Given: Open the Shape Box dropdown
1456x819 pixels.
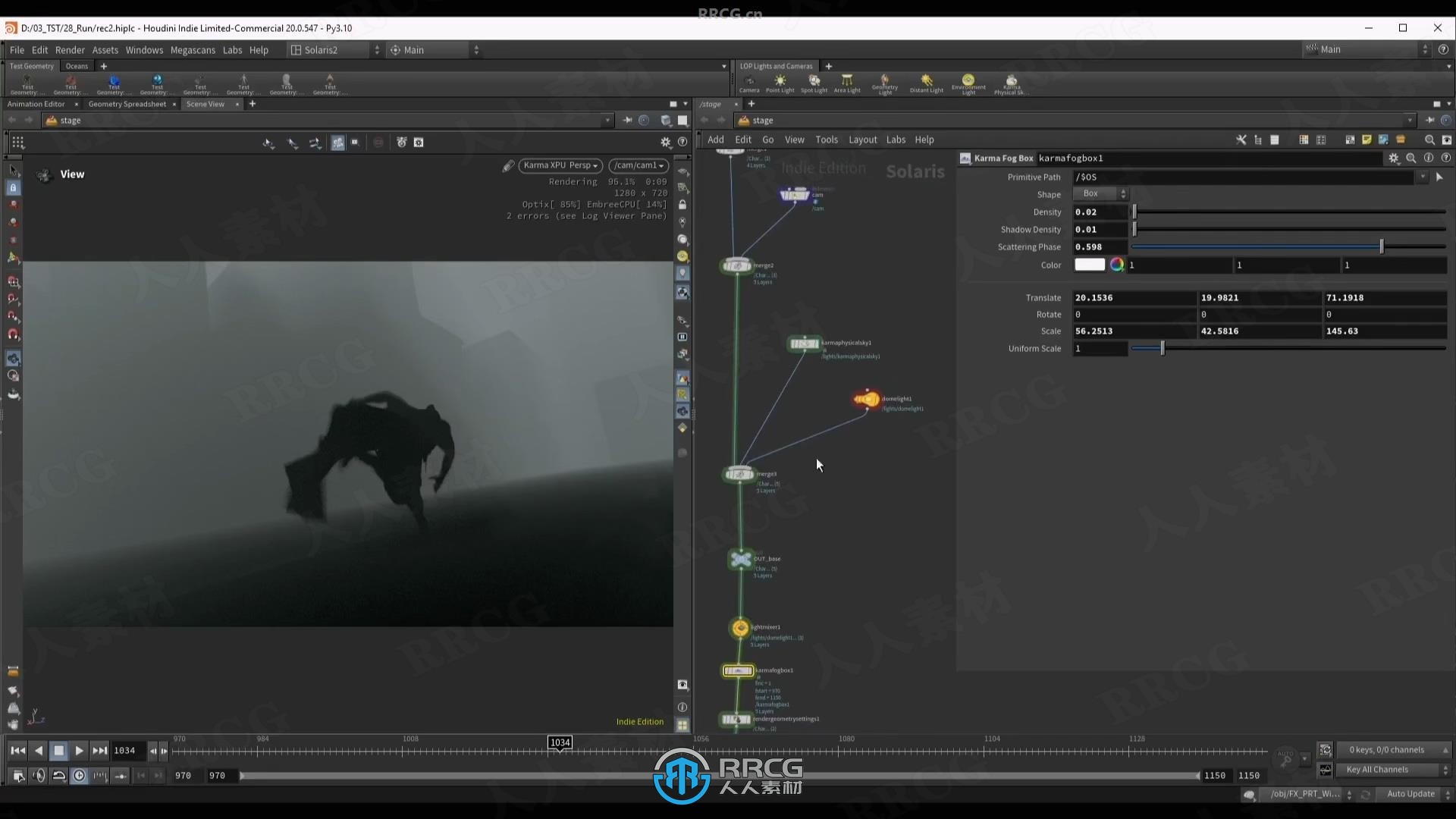Looking at the screenshot, I should pyautogui.click(x=1100, y=194).
